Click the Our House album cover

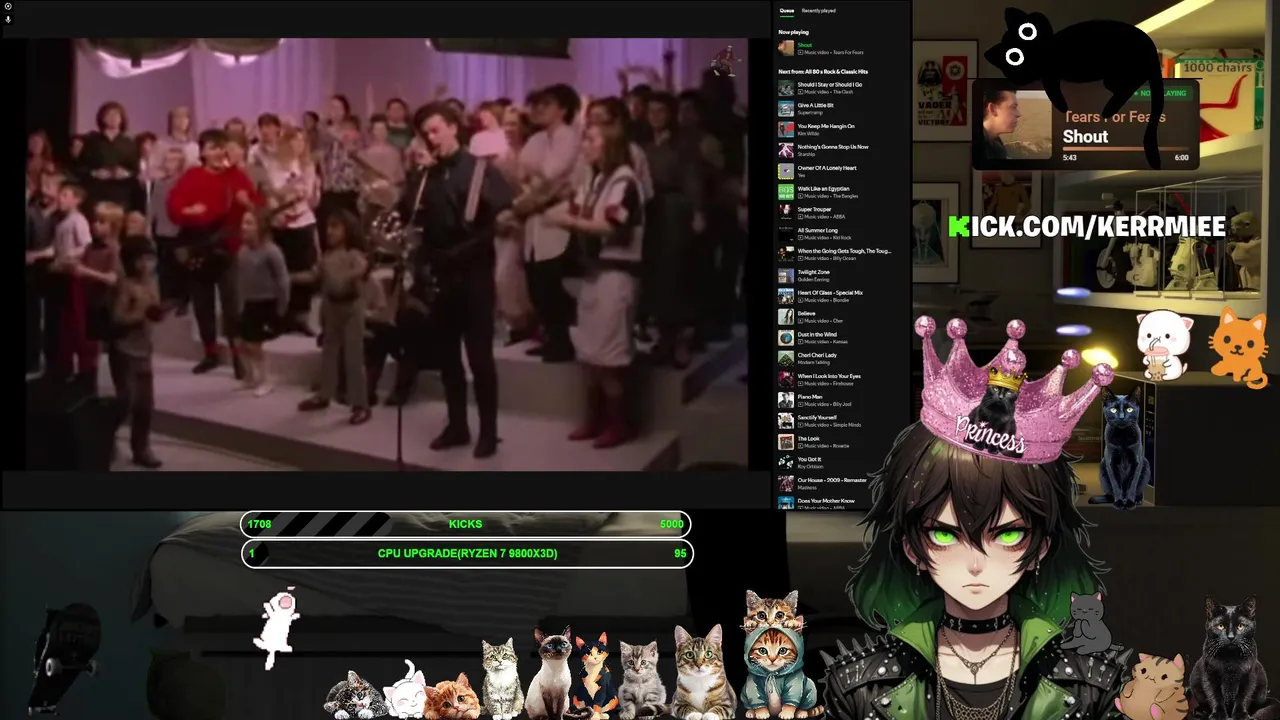(x=786, y=484)
